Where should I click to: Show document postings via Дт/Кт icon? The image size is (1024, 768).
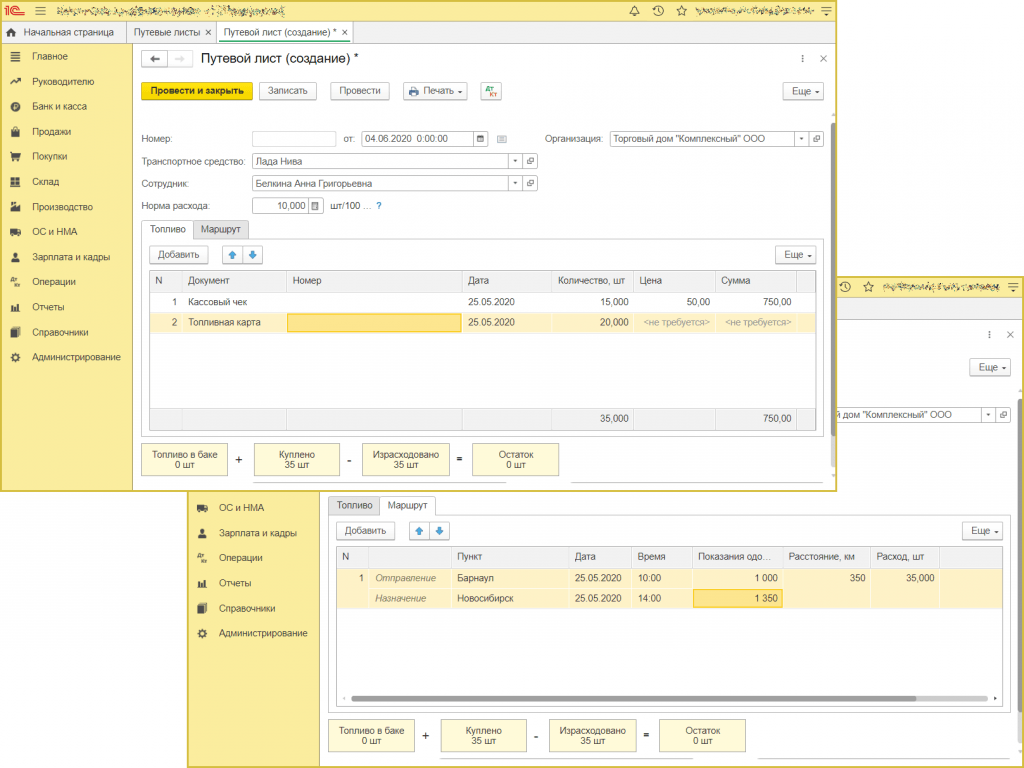(x=490, y=91)
